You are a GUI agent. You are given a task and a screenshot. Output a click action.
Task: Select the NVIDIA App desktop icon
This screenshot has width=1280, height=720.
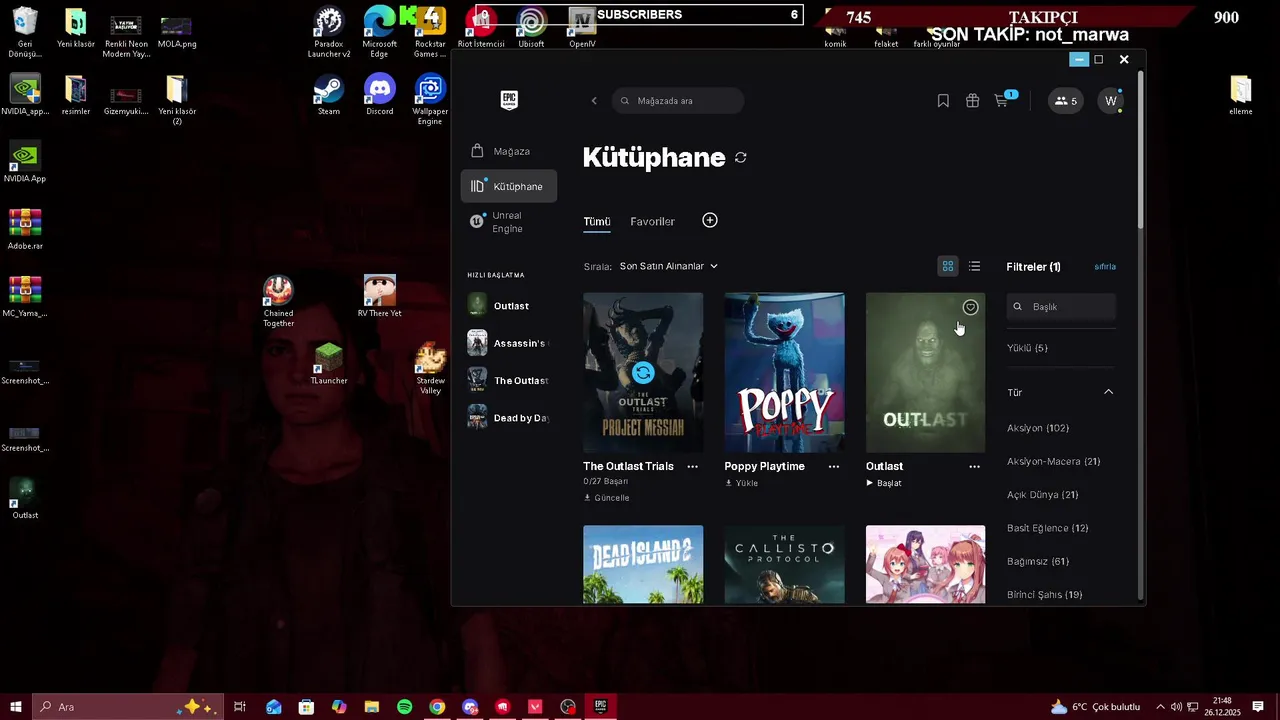click(25, 163)
